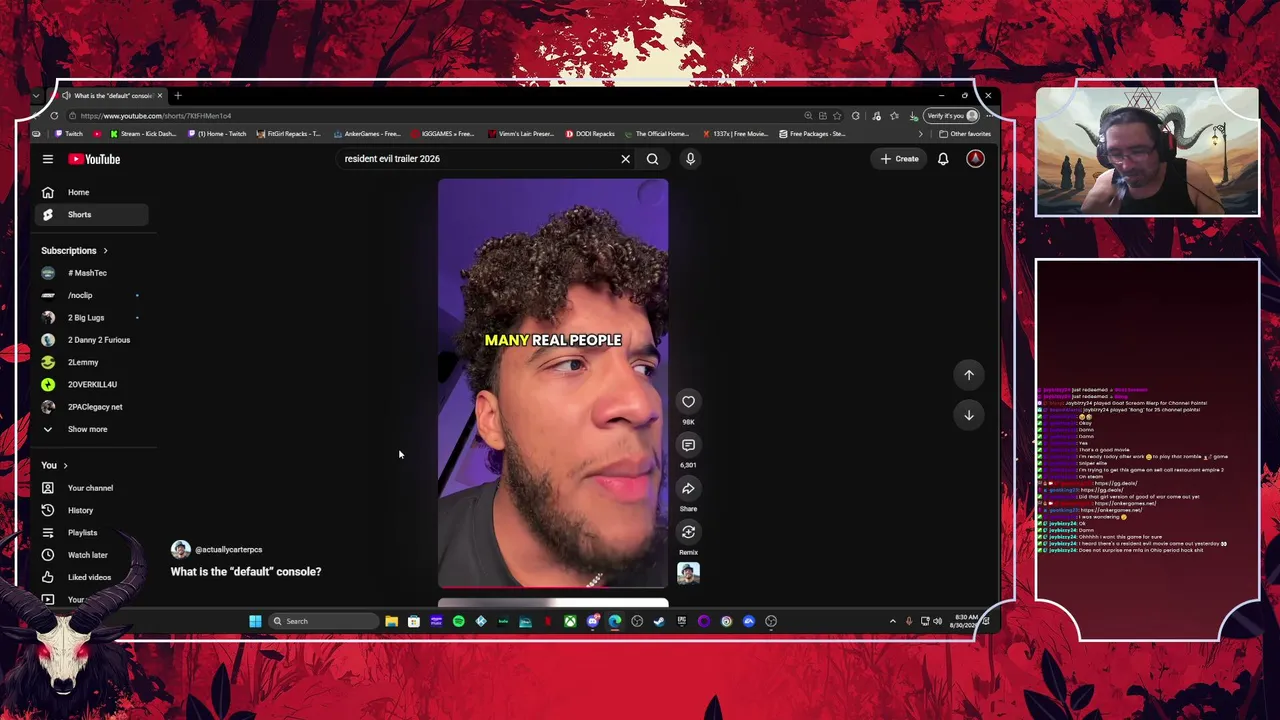Open YouTube notifications bell

coord(943,159)
